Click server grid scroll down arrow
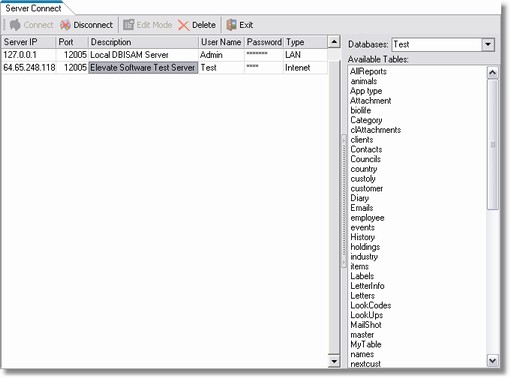Image resolution: width=510 pixels, height=378 pixels. tap(334, 361)
